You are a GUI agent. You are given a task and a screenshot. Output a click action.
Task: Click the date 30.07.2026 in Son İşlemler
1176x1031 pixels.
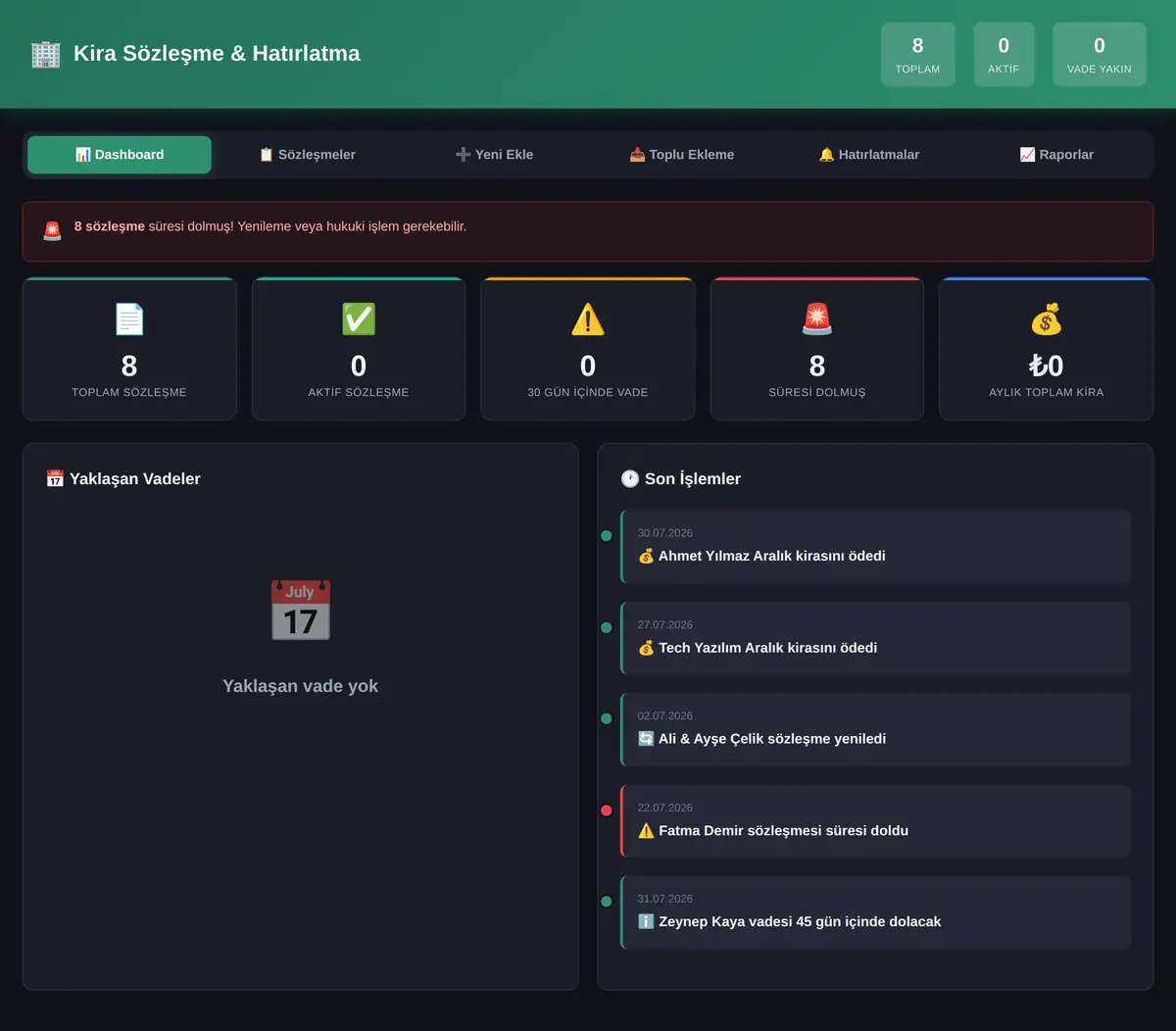(x=665, y=533)
